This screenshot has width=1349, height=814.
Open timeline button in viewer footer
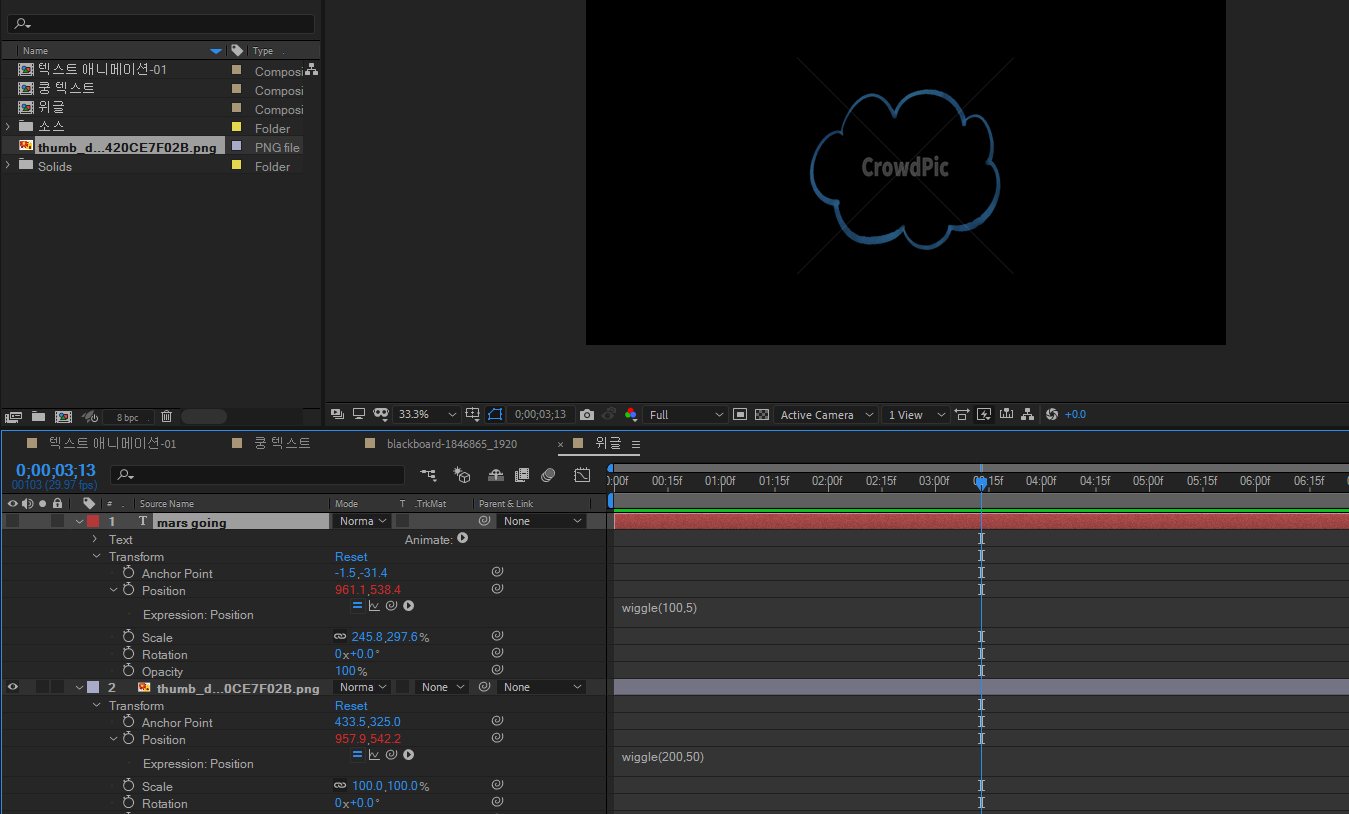click(x=1006, y=414)
